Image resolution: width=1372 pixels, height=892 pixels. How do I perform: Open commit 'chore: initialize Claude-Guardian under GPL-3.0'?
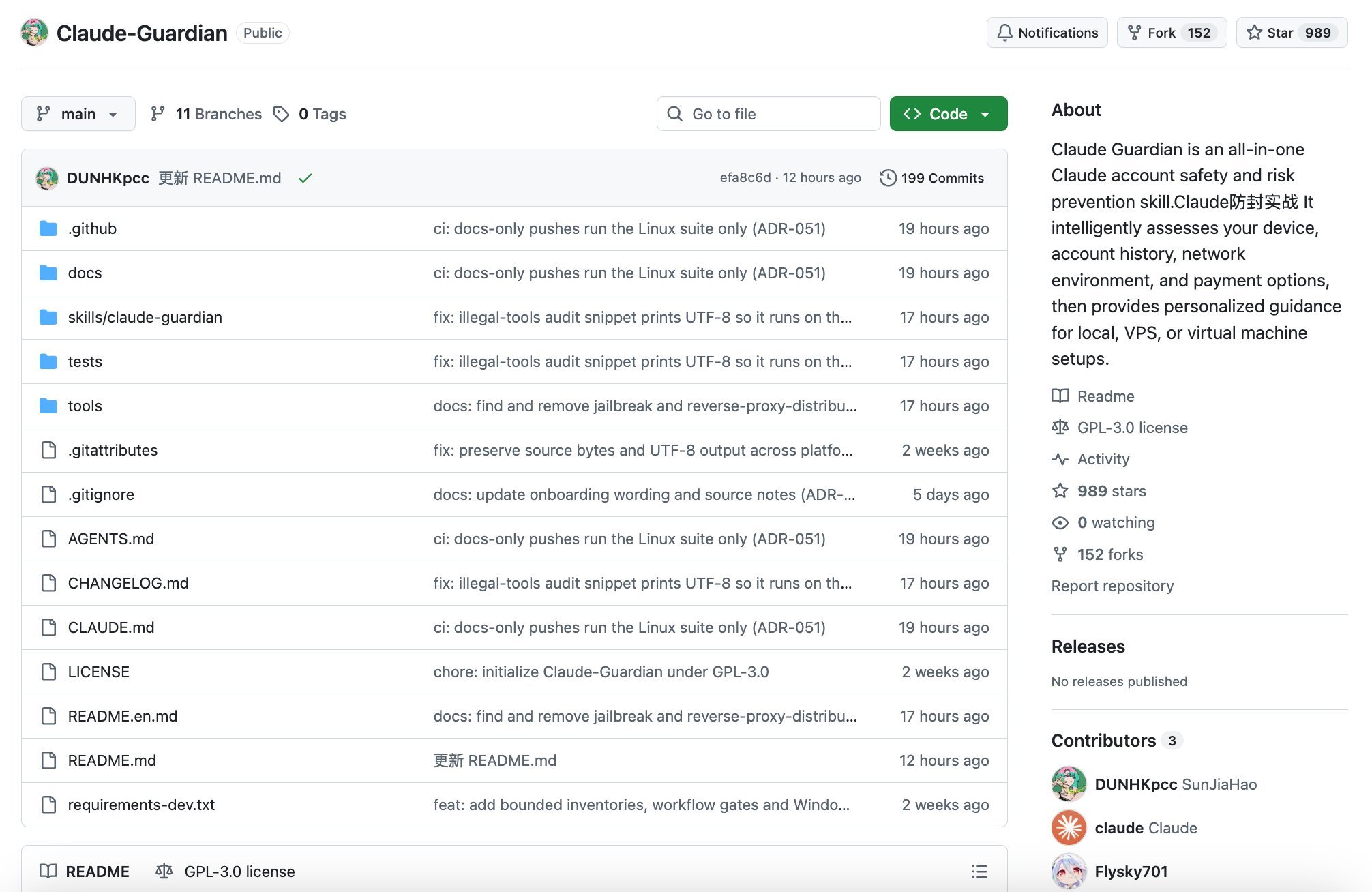tap(601, 672)
